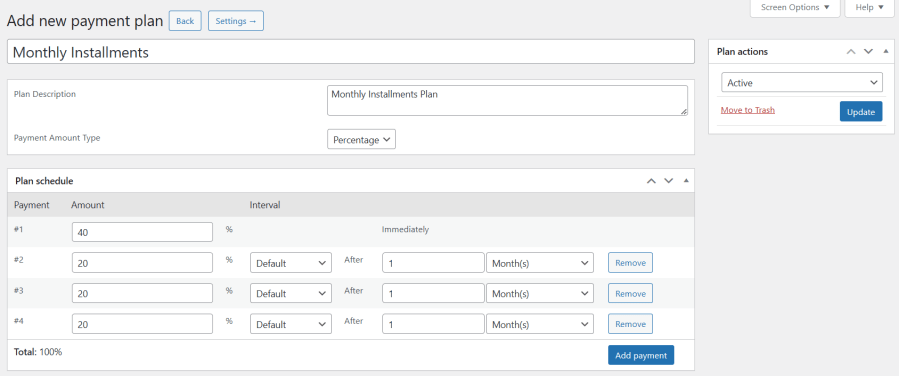
Task: Open the Settings → button
Action: [236, 21]
